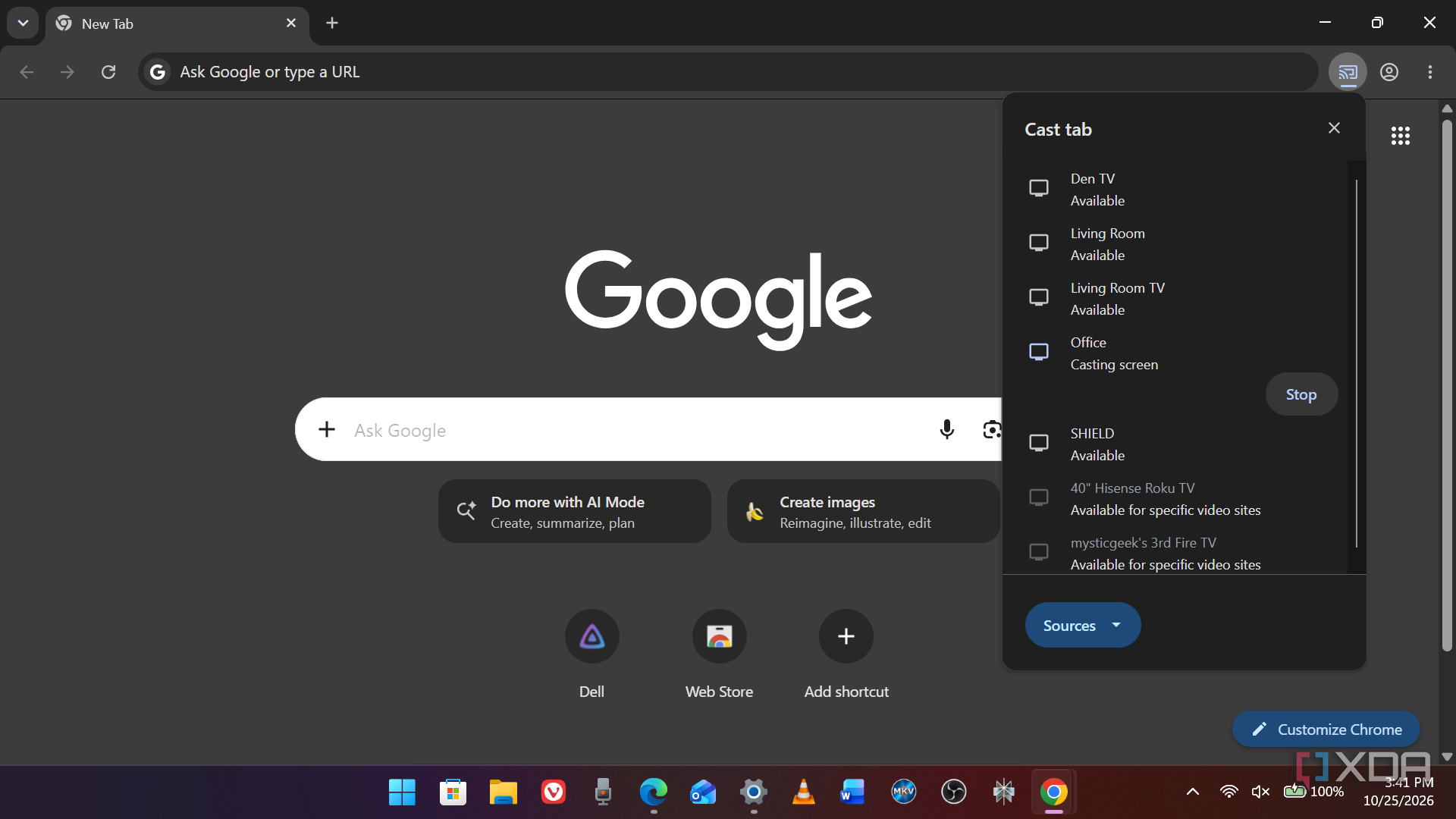This screenshot has width=1456, height=819.
Task: Stop casting to Office
Action: point(1301,394)
